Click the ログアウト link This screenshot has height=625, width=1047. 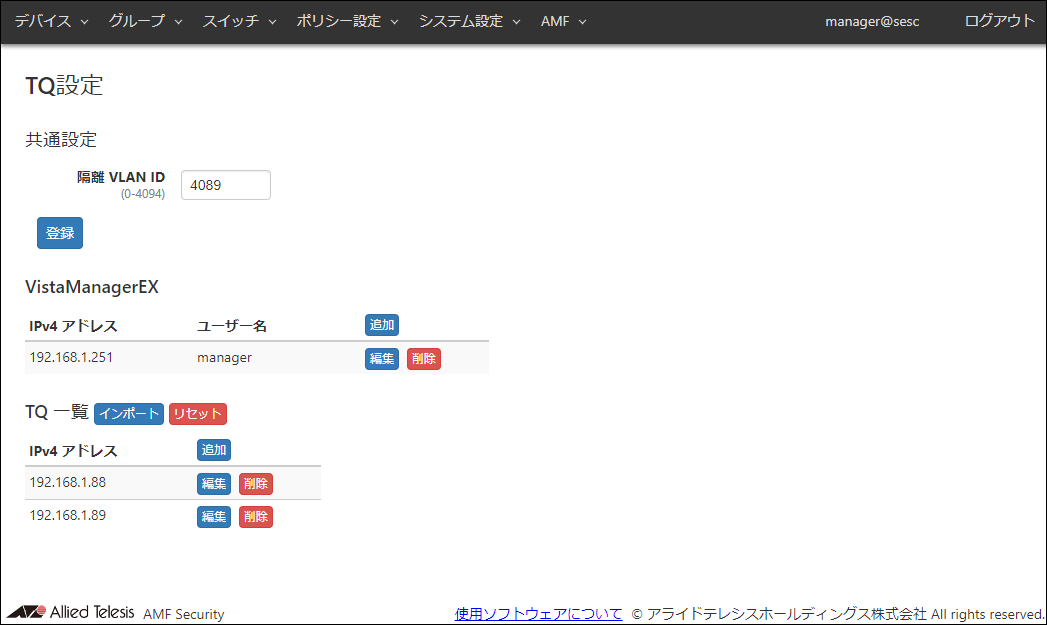pos(999,21)
